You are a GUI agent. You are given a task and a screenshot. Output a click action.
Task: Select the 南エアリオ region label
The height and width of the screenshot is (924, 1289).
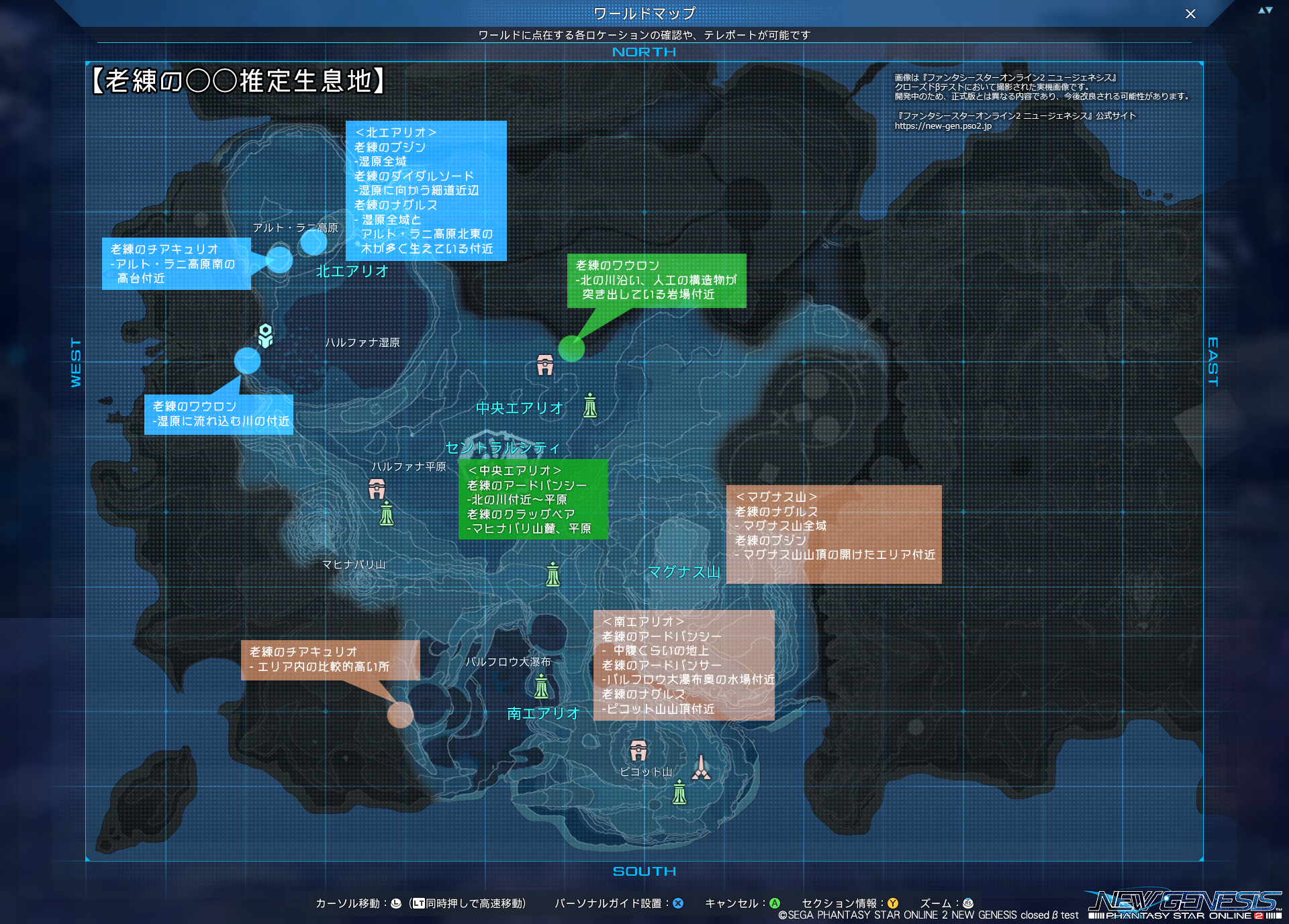(543, 713)
